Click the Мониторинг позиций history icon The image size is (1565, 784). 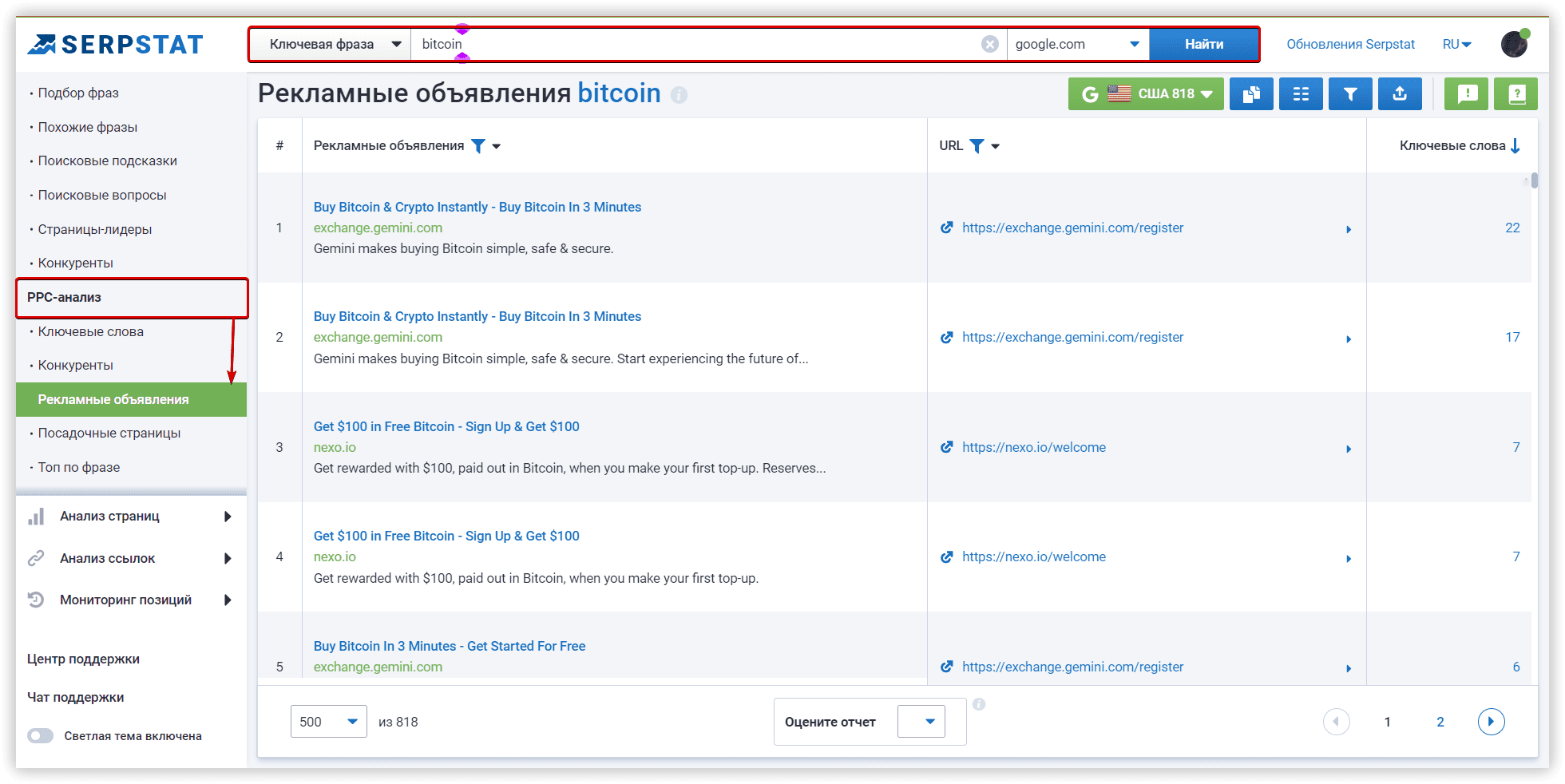tap(36, 600)
